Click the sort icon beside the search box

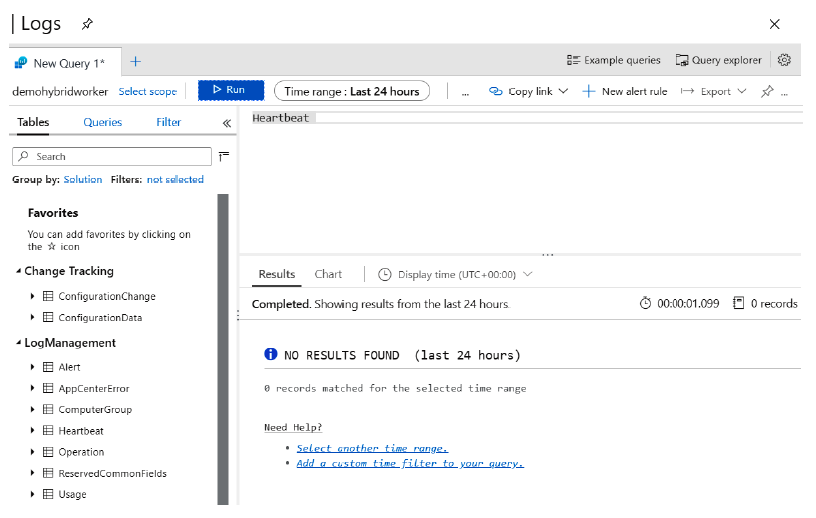click(x=224, y=156)
